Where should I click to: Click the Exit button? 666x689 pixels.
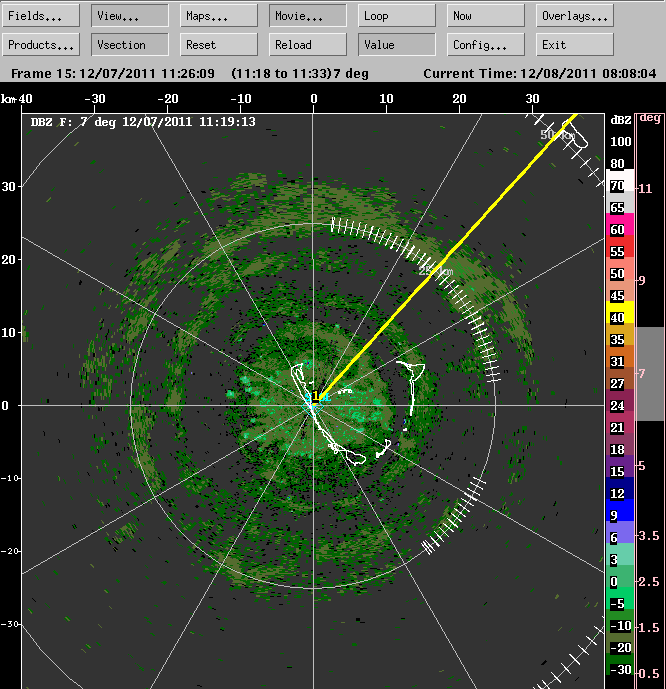(x=575, y=45)
